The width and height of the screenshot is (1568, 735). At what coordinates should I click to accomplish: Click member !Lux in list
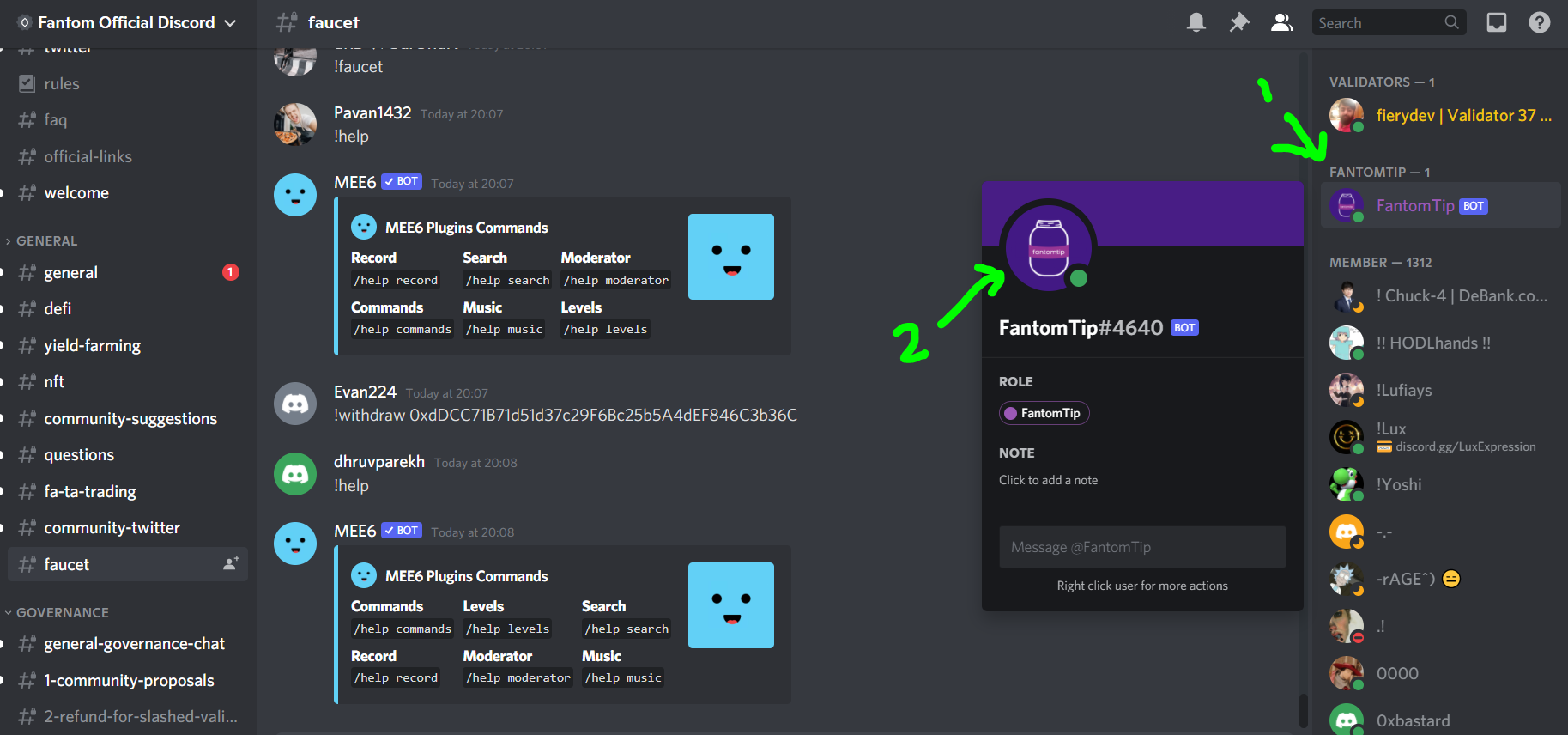click(x=1441, y=437)
